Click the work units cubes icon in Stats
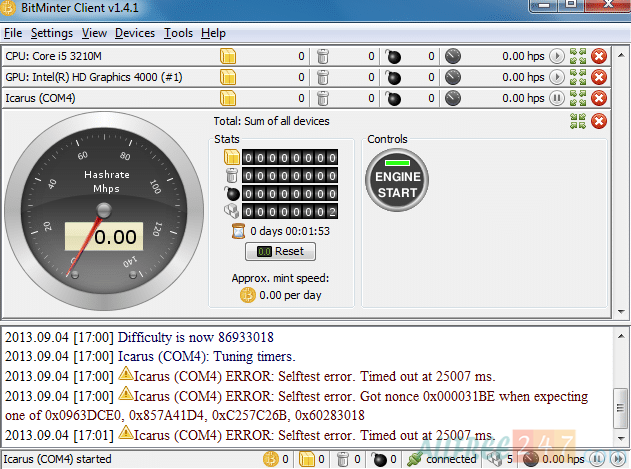The width and height of the screenshot is (631, 469). (232, 211)
